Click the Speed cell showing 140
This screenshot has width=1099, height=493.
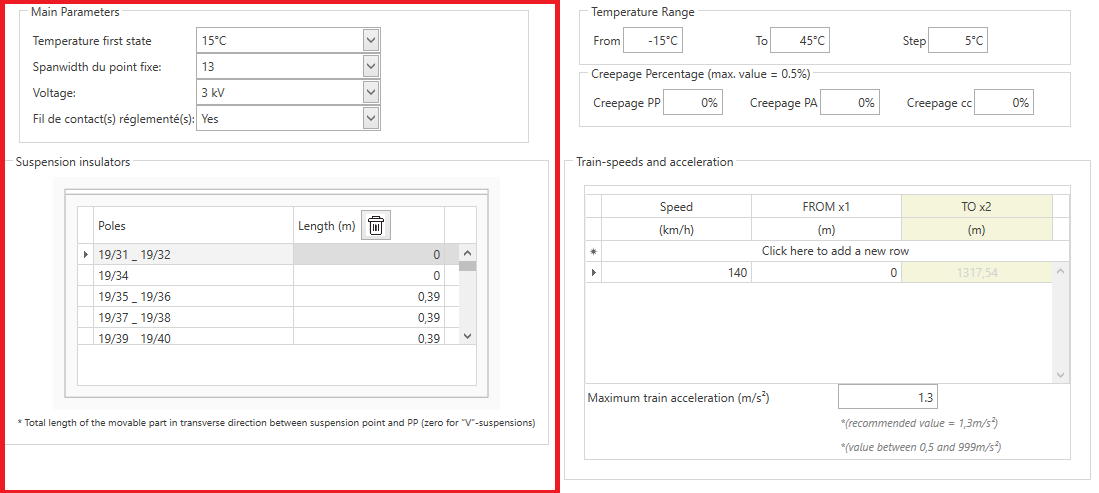click(676, 272)
